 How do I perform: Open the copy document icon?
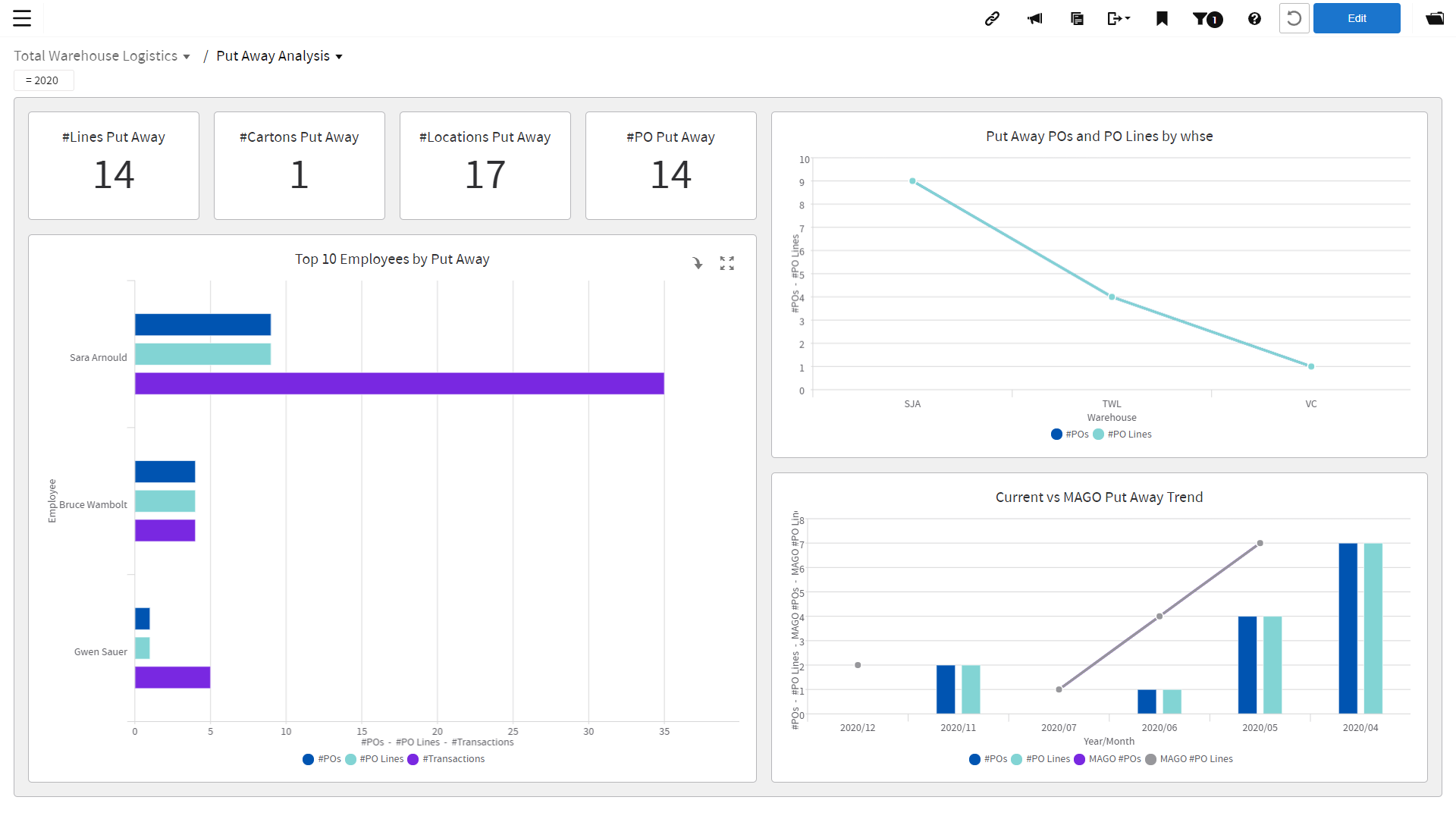[1077, 18]
